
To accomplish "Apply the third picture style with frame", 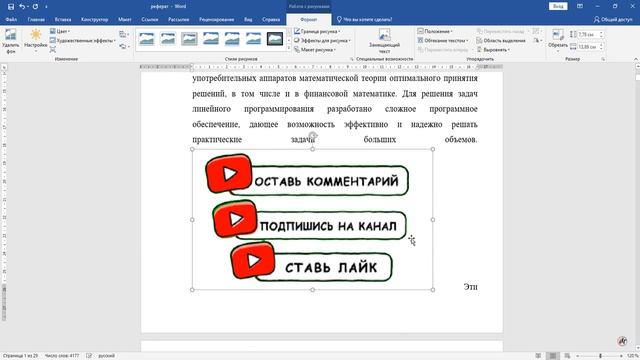I will click(x=189, y=39).
